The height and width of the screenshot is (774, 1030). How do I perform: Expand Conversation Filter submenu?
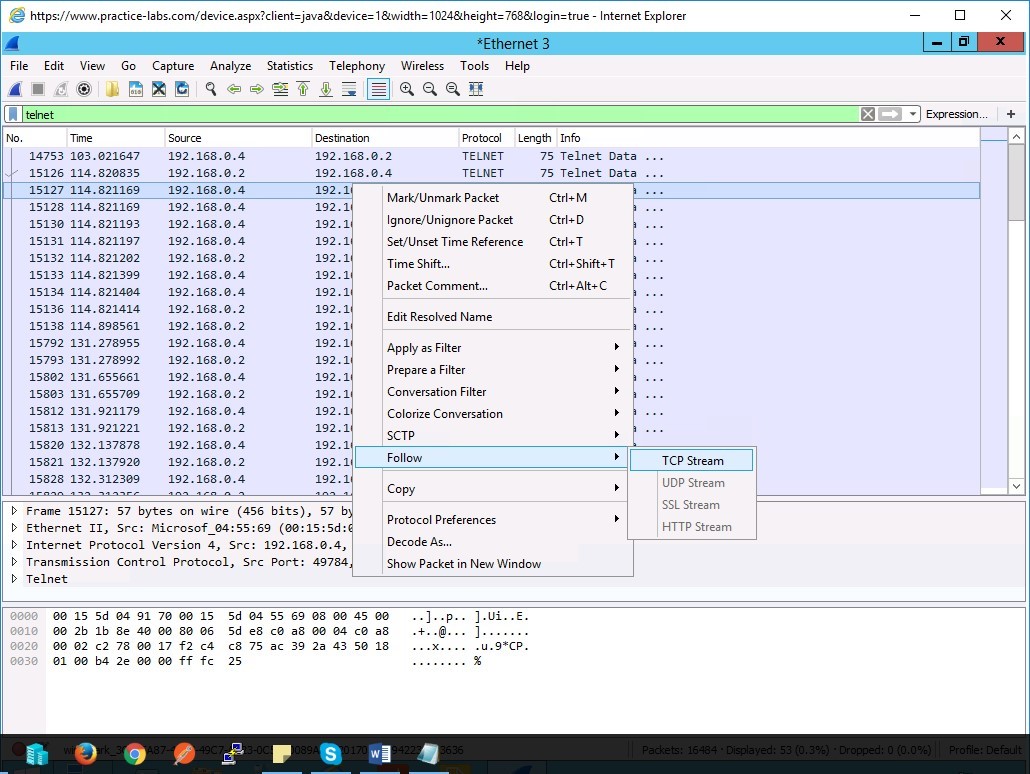[493, 392]
